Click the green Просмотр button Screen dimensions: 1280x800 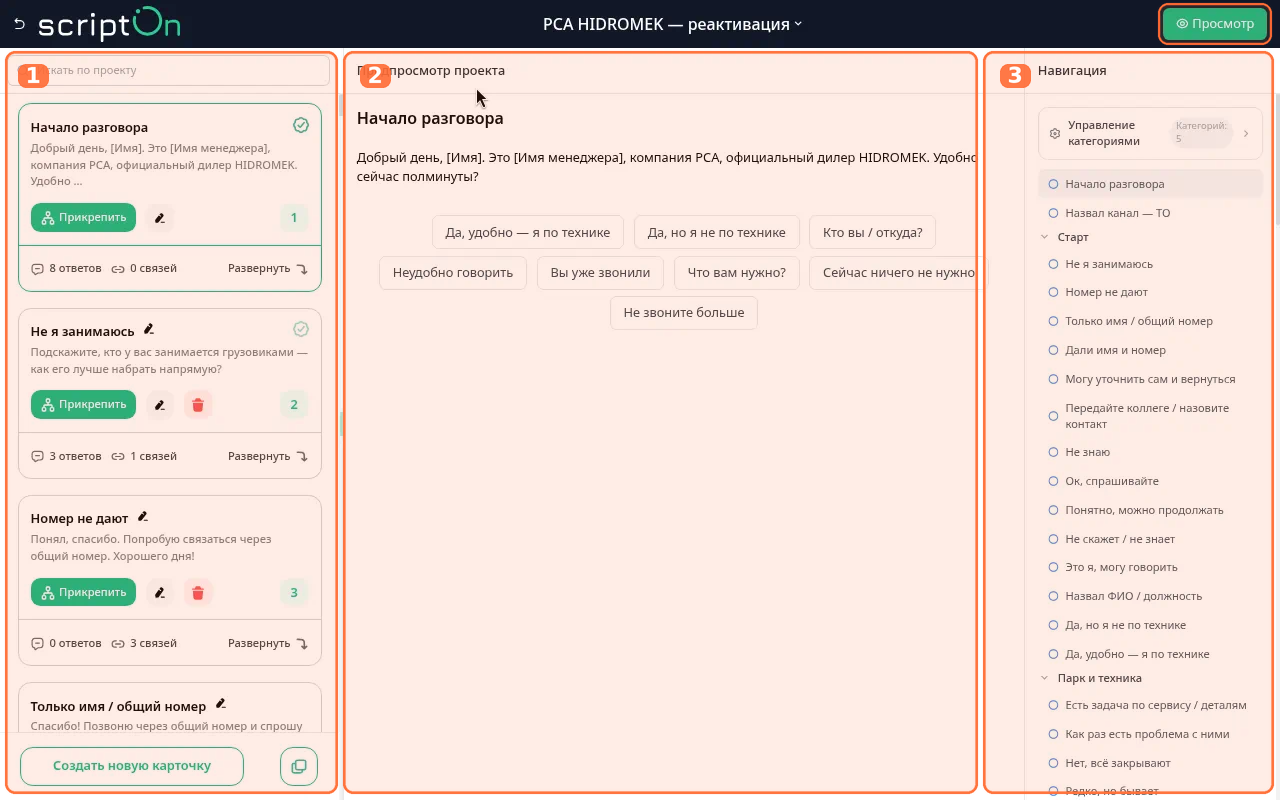pos(1215,24)
